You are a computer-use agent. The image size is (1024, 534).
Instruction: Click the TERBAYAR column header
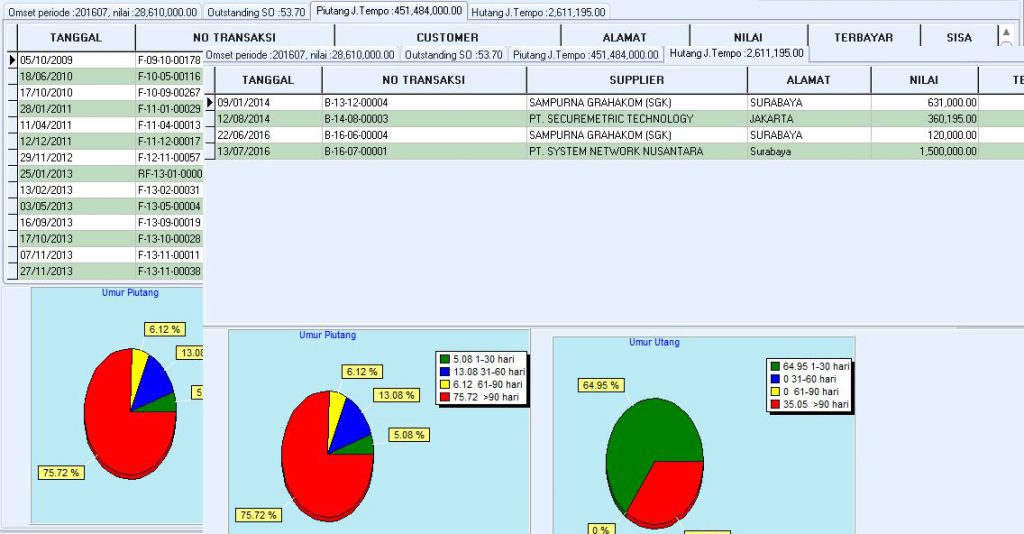(x=863, y=37)
